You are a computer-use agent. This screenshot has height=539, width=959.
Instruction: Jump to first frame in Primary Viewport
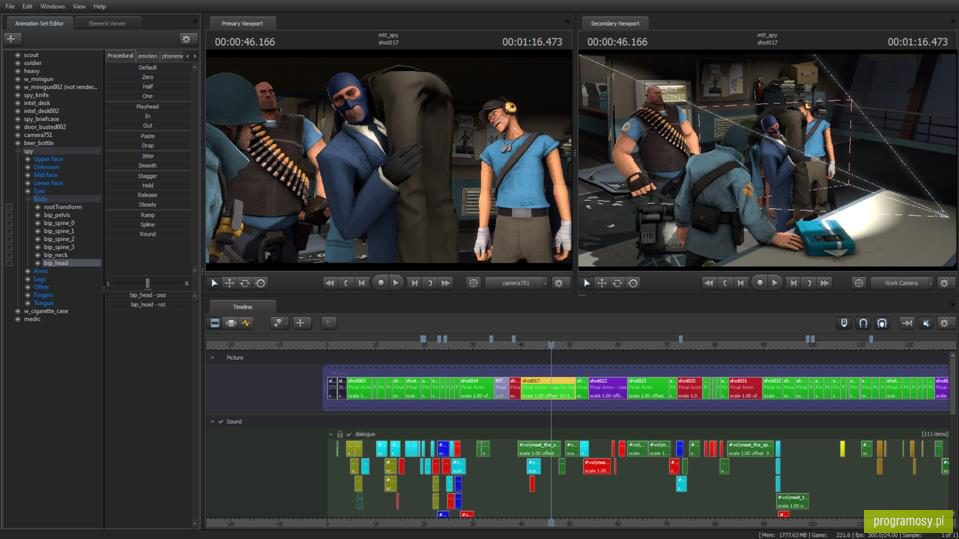coord(330,283)
